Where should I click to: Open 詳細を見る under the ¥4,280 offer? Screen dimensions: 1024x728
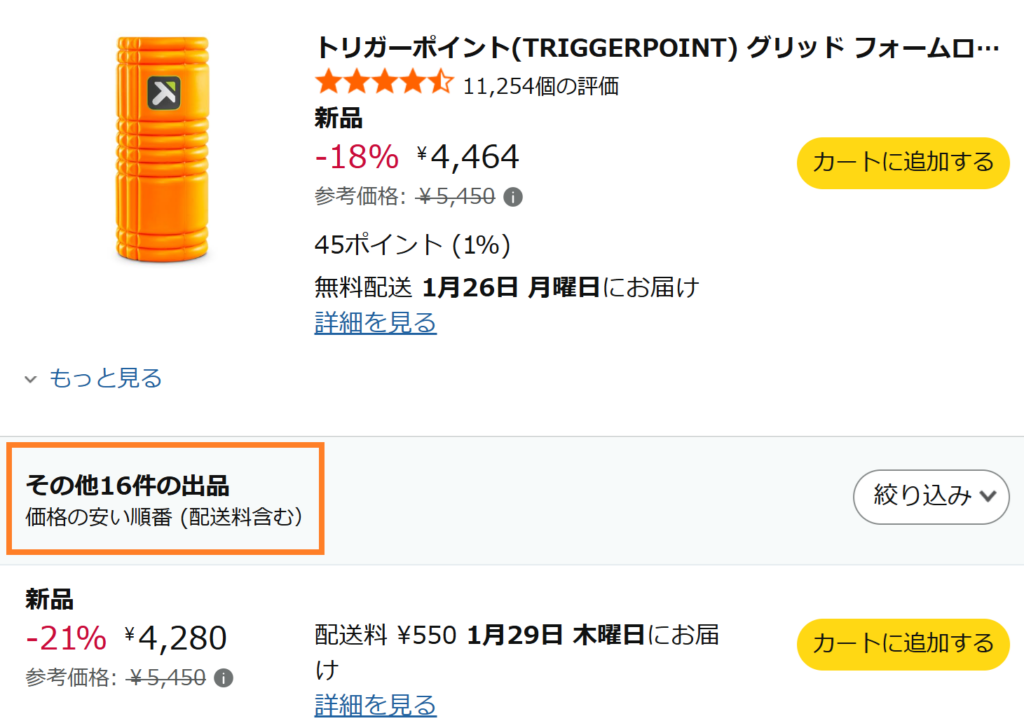(x=375, y=706)
